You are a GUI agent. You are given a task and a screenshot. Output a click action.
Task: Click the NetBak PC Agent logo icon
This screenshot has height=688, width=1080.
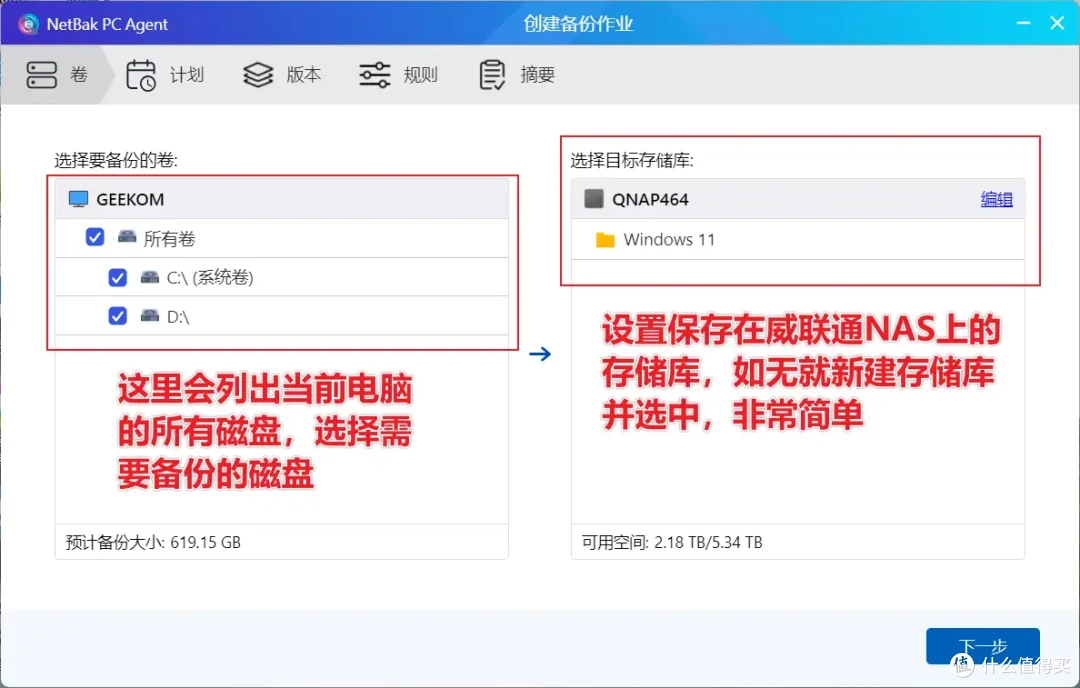coord(28,24)
